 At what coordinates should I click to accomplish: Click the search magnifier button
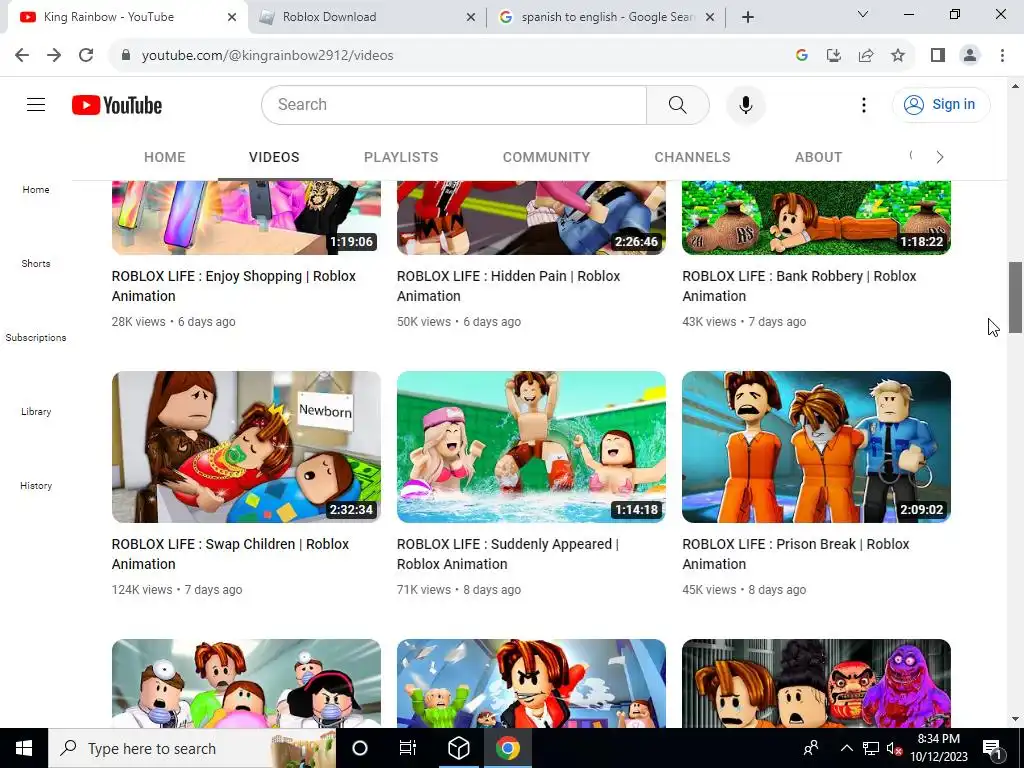click(677, 104)
